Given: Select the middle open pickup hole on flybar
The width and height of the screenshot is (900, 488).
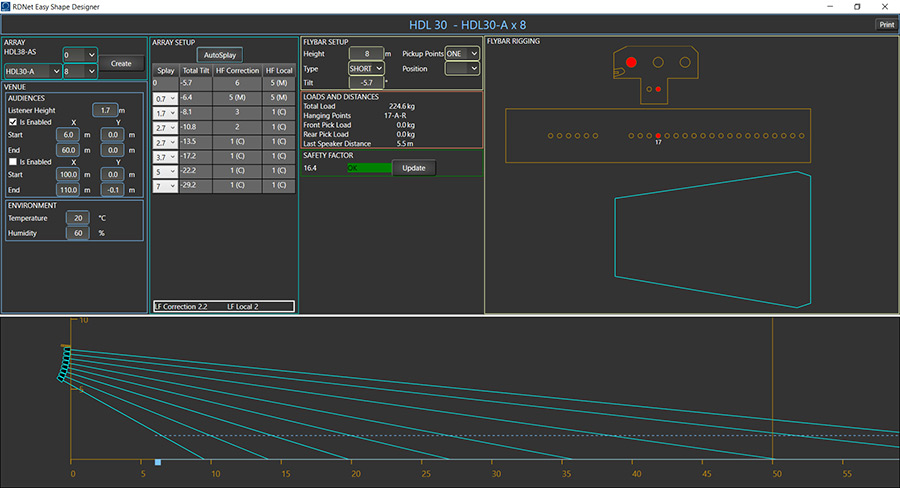Looking at the screenshot, I should [658, 62].
